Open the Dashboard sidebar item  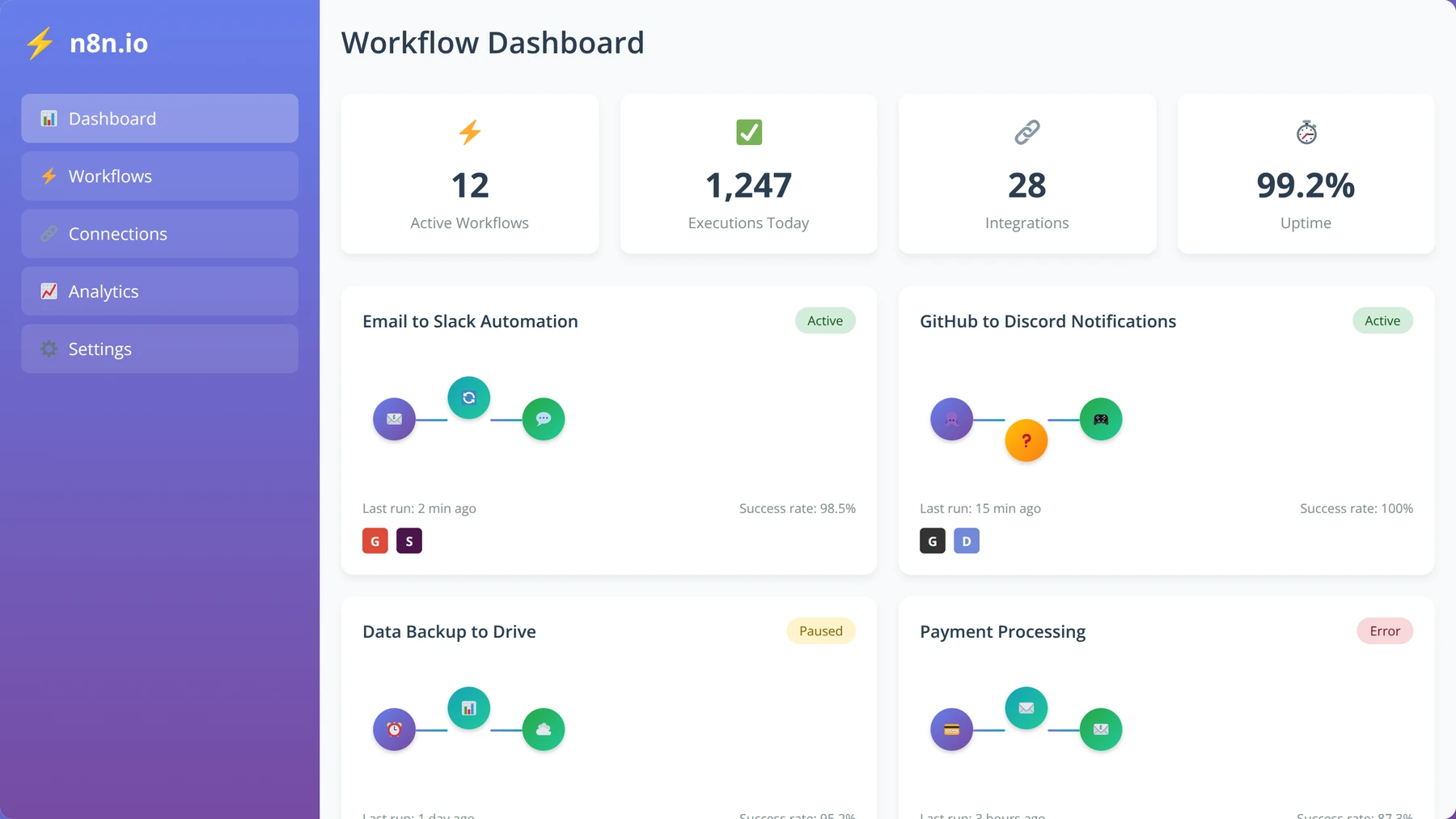[x=159, y=119]
